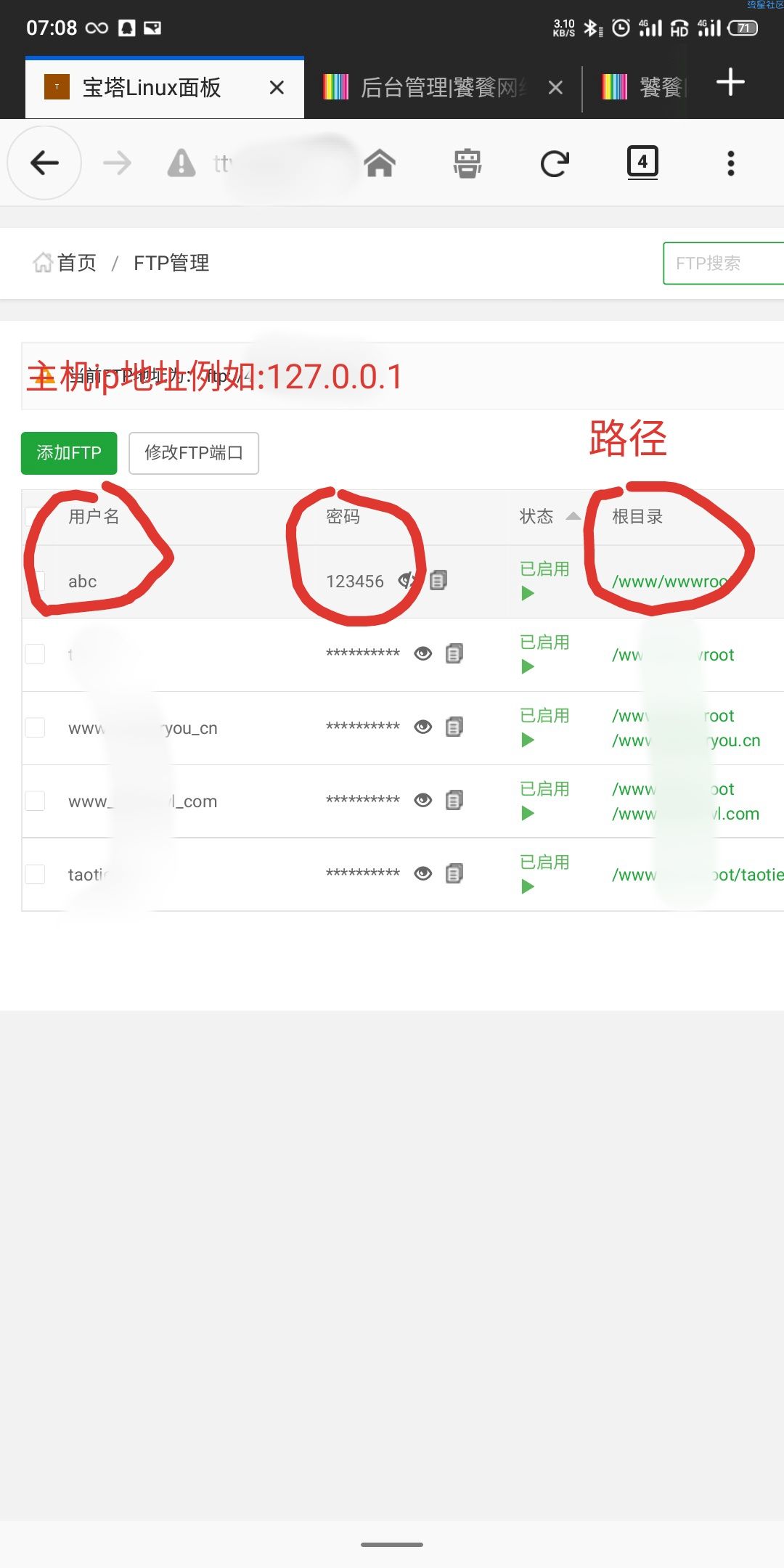Go back with the left arrow

click(44, 163)
